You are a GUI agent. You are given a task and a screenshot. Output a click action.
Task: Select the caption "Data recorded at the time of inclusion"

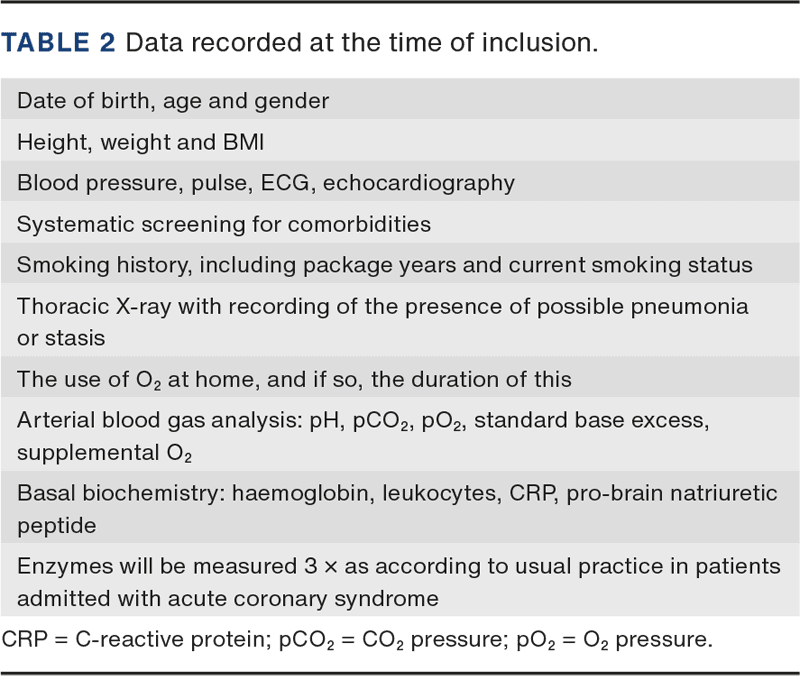(x=362, y=43)
